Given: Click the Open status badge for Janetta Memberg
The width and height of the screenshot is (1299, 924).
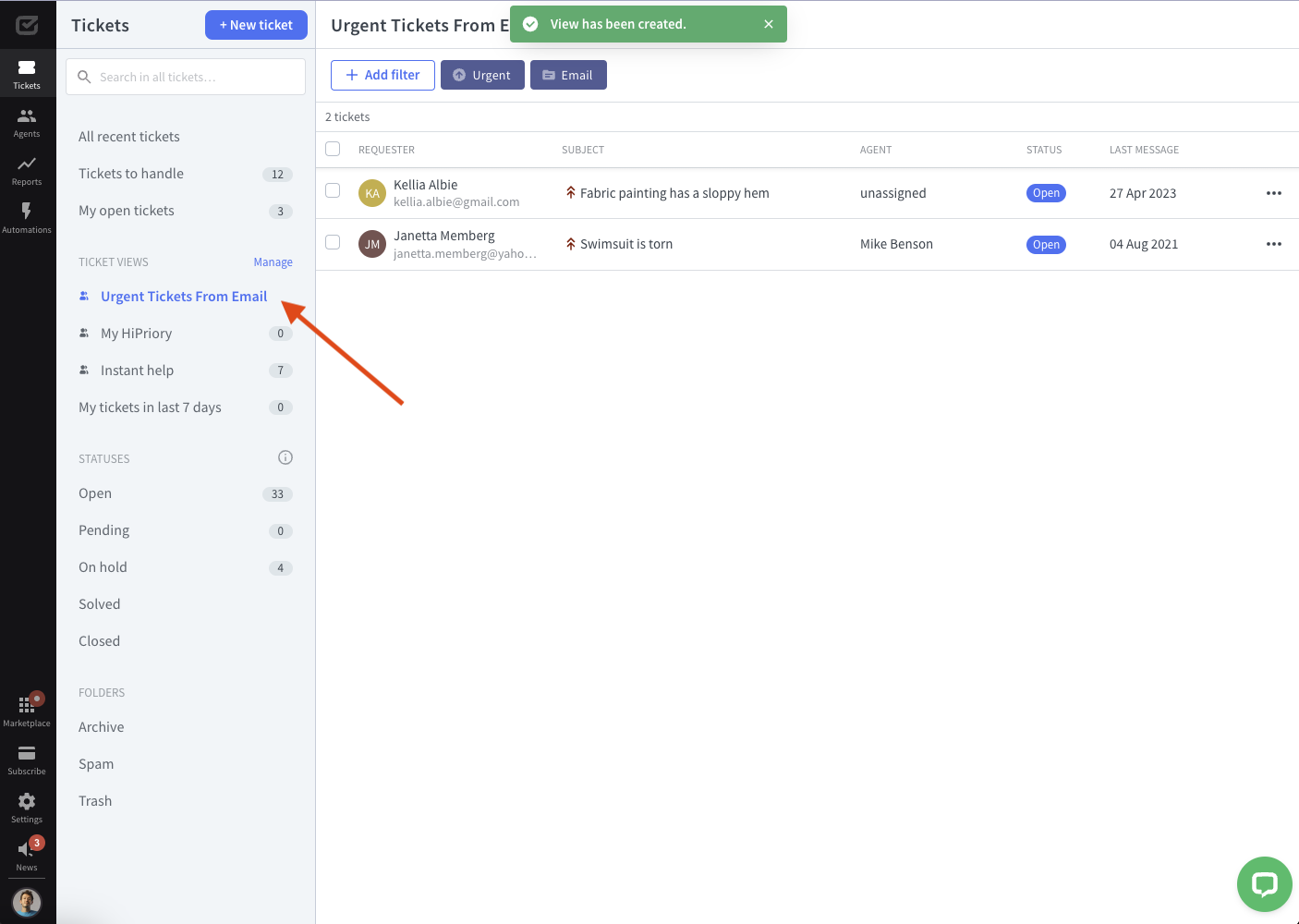Looking at the screenshot, I should pos(1046,245).
